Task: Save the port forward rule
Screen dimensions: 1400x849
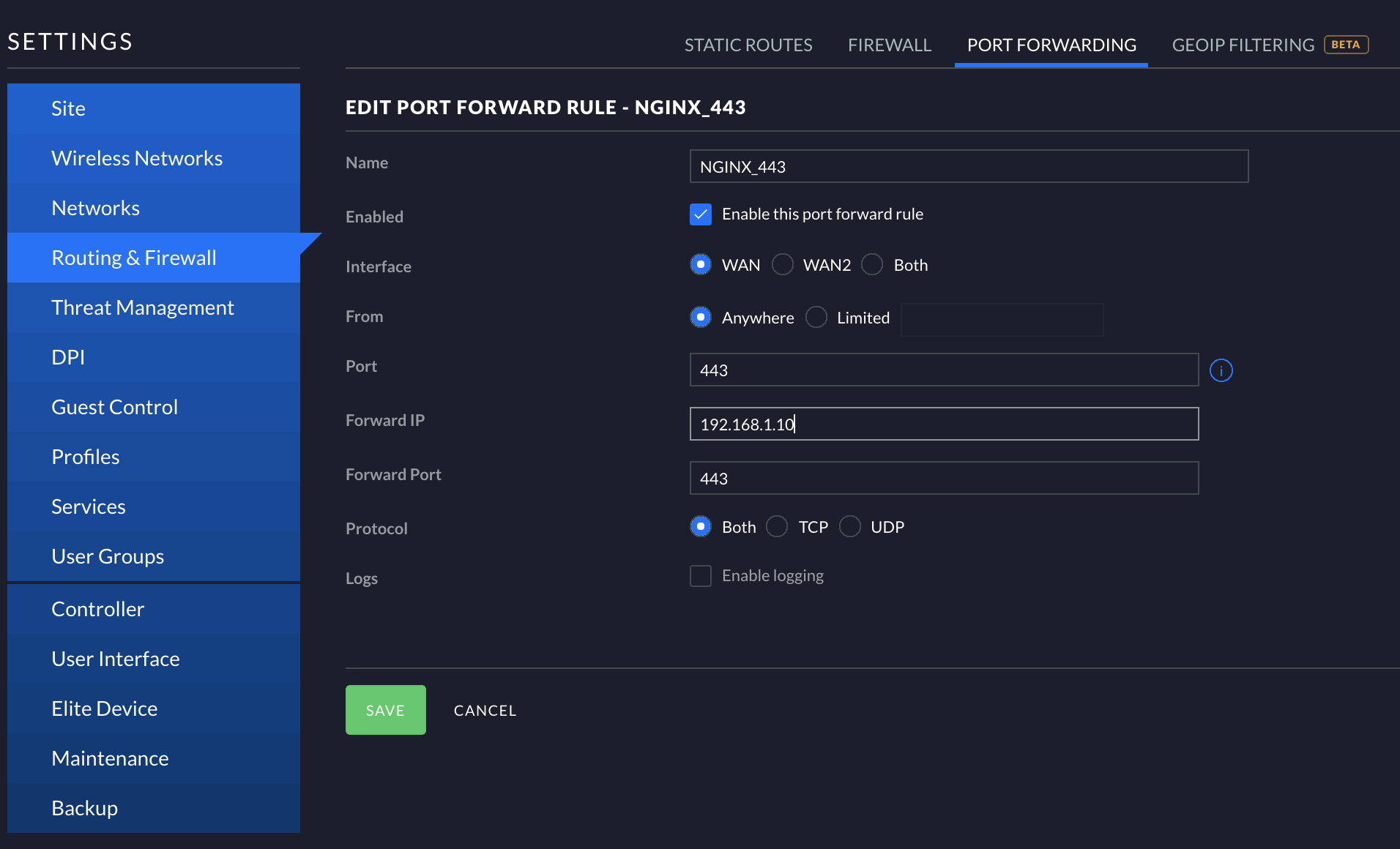Action: point(385,710)
